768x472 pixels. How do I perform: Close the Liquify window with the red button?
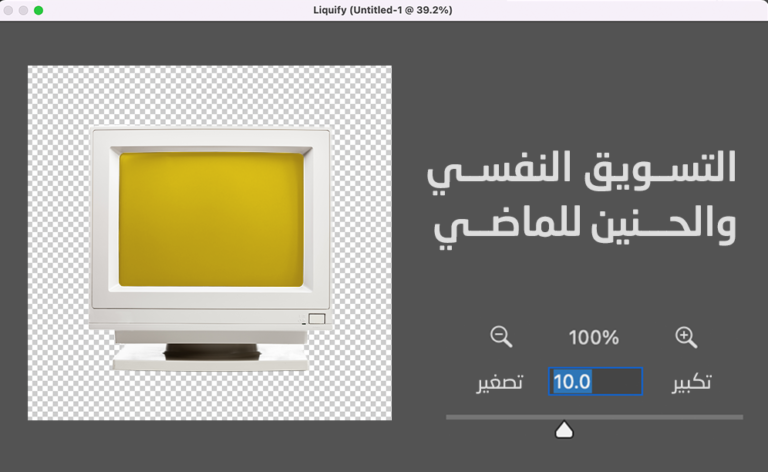click(x=7, y=9)
